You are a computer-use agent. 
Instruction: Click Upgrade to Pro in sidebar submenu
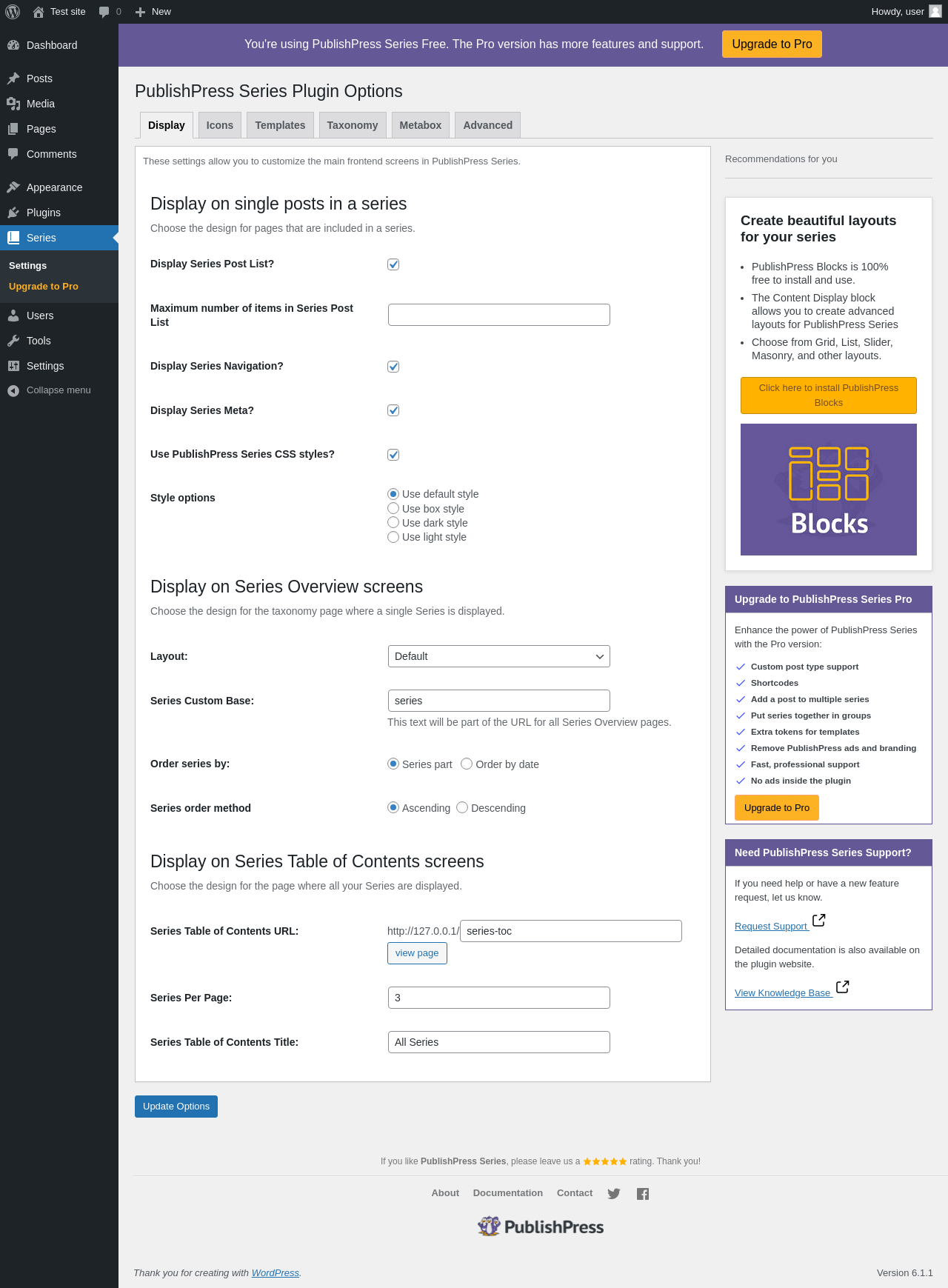click(44, 287)
